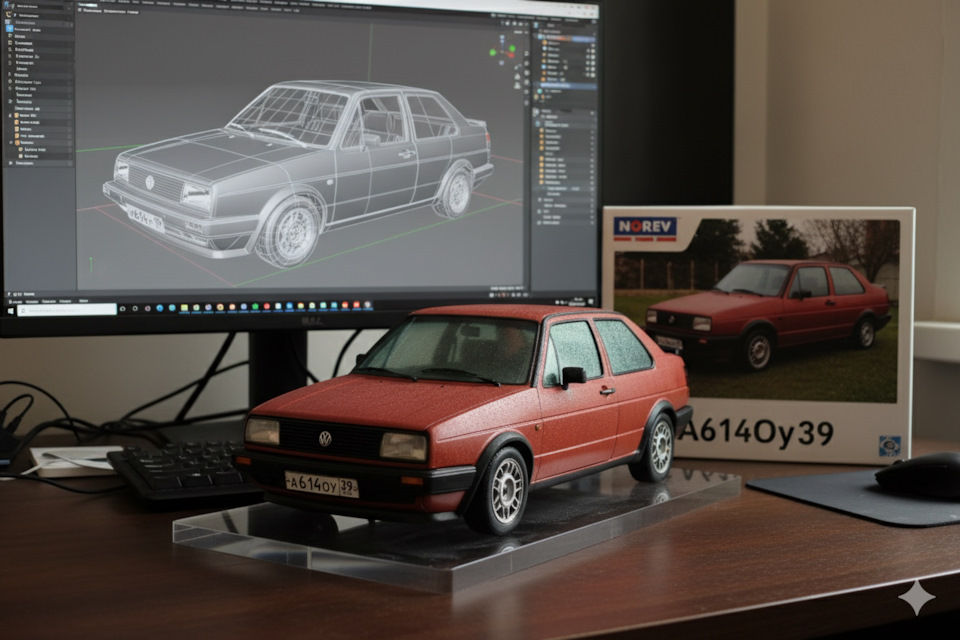Select the highlighted blue tool in left panel

click(9, 29)
